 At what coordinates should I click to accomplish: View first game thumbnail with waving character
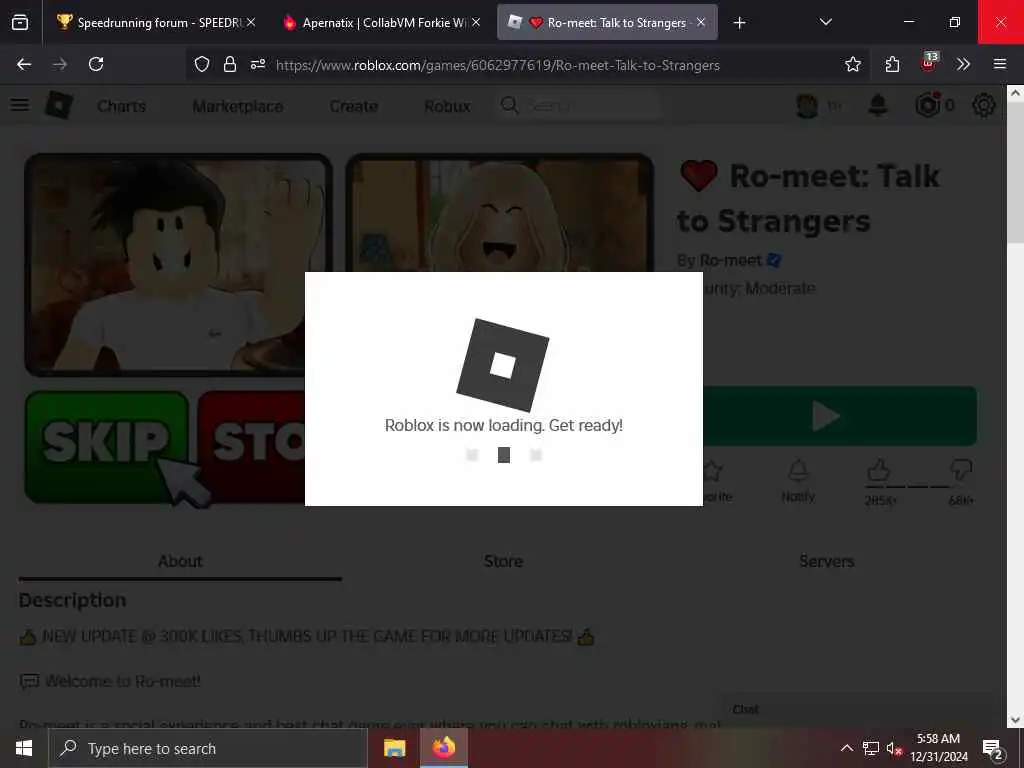click(178, 264)
